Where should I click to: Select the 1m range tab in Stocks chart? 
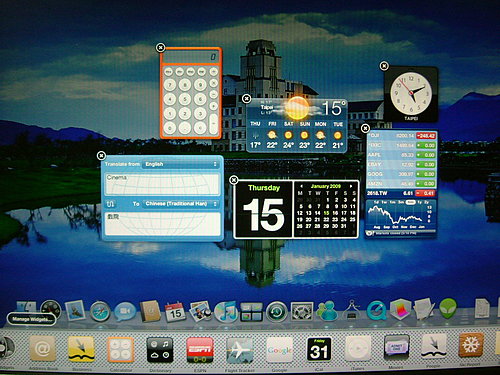click(393, 202)
